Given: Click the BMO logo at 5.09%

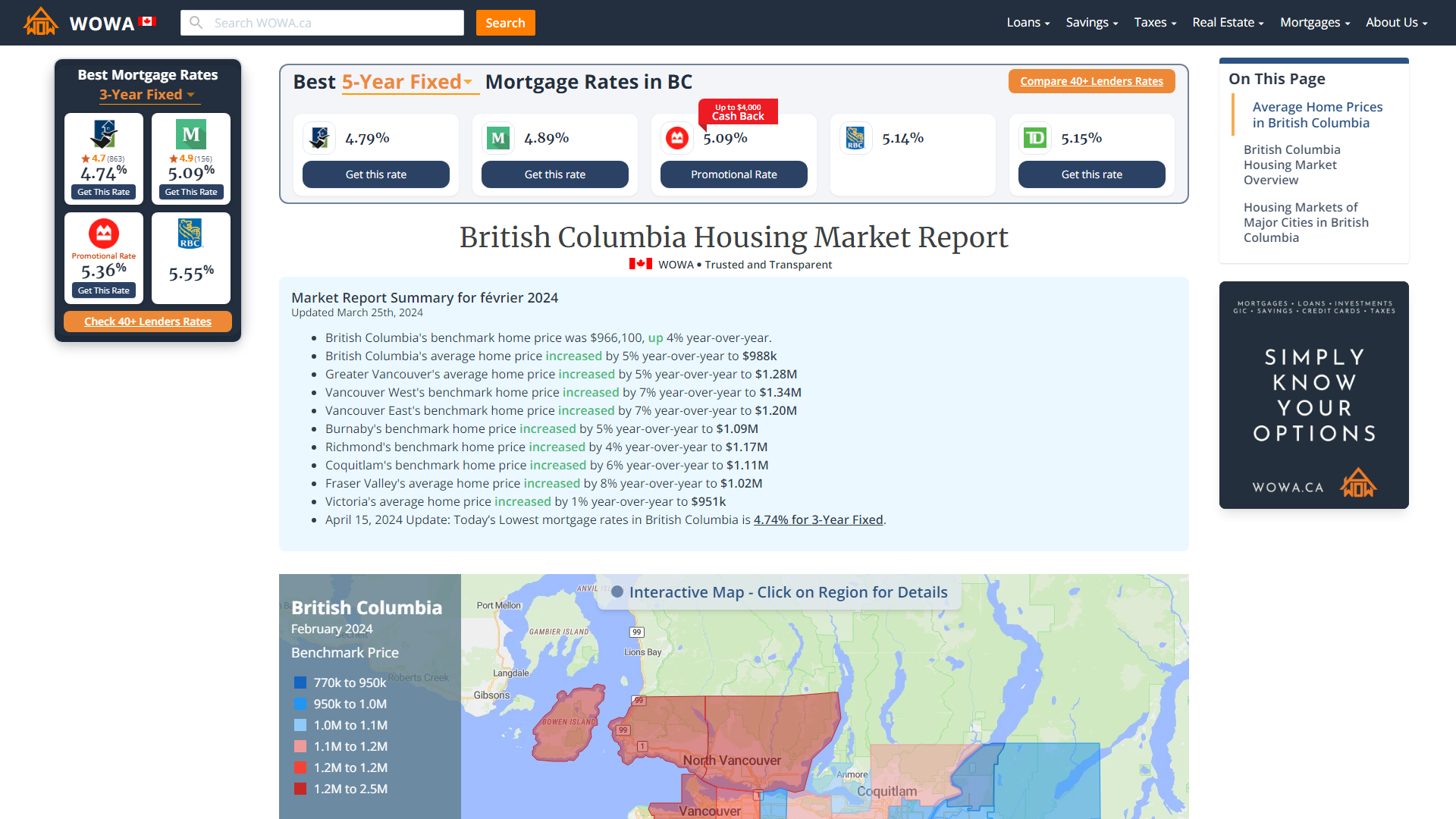Looking at the screenshot, I should pos(677,138).
